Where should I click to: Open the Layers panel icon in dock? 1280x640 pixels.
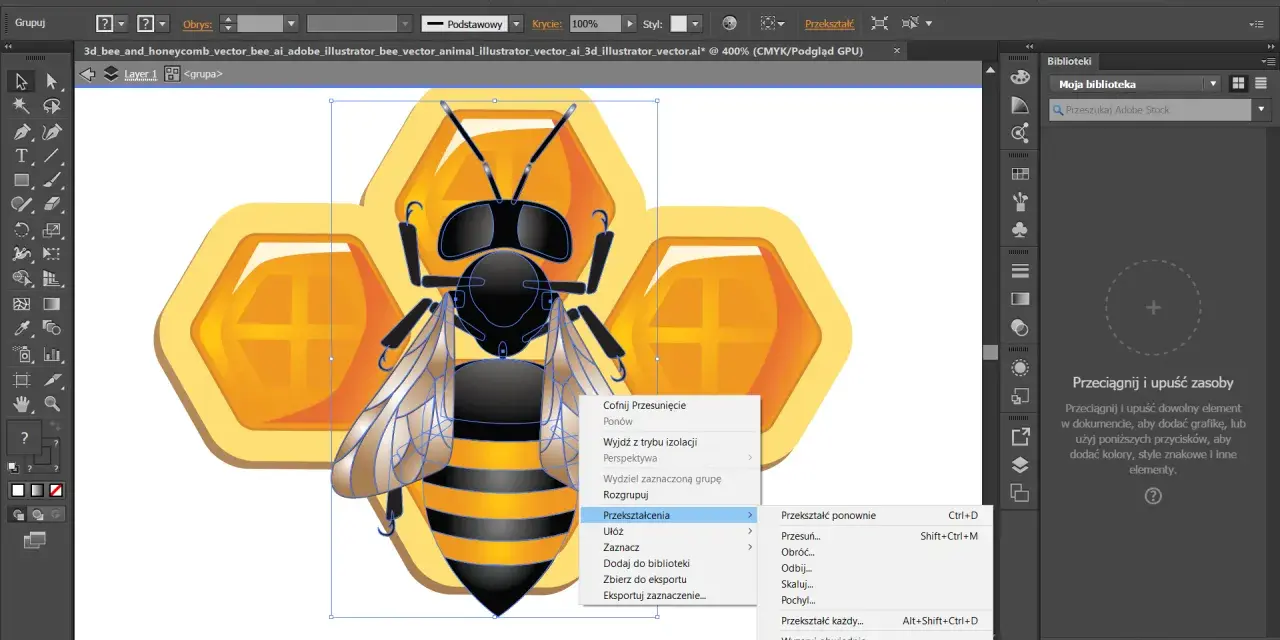click(x=1020, y=465)
